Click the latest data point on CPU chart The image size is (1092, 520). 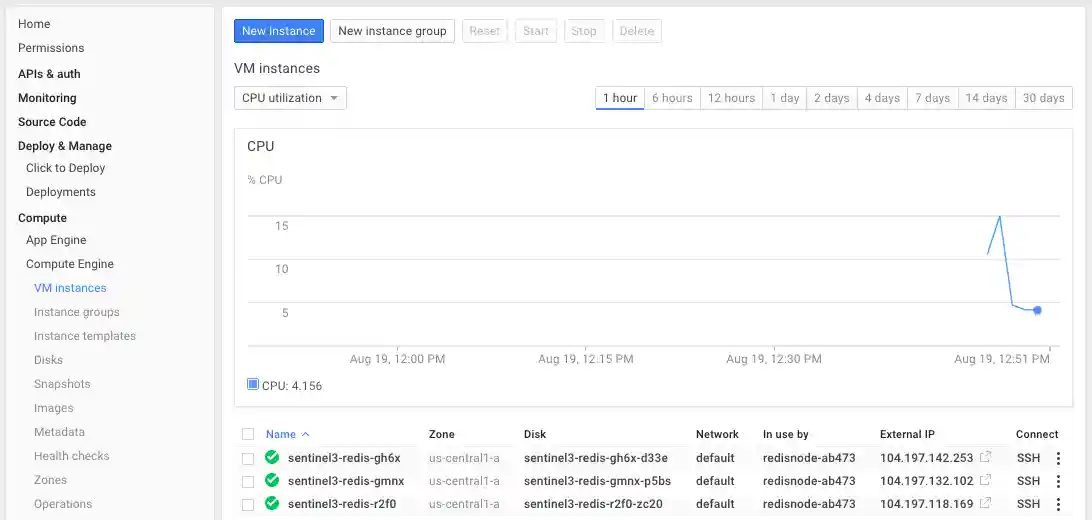point(1037,310)
